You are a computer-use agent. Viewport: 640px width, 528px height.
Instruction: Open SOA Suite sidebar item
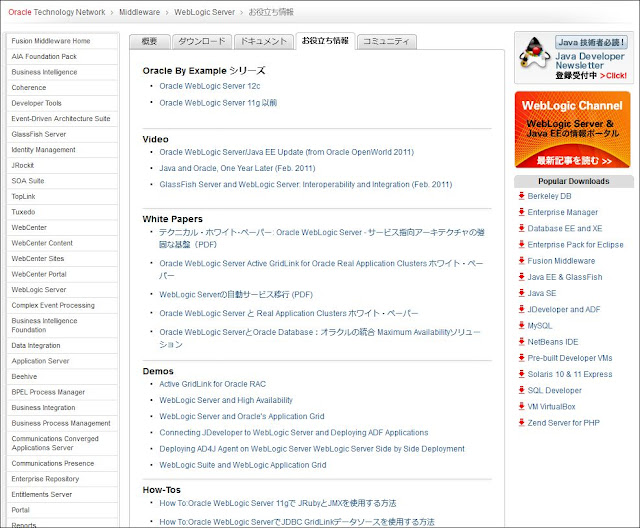62,181
